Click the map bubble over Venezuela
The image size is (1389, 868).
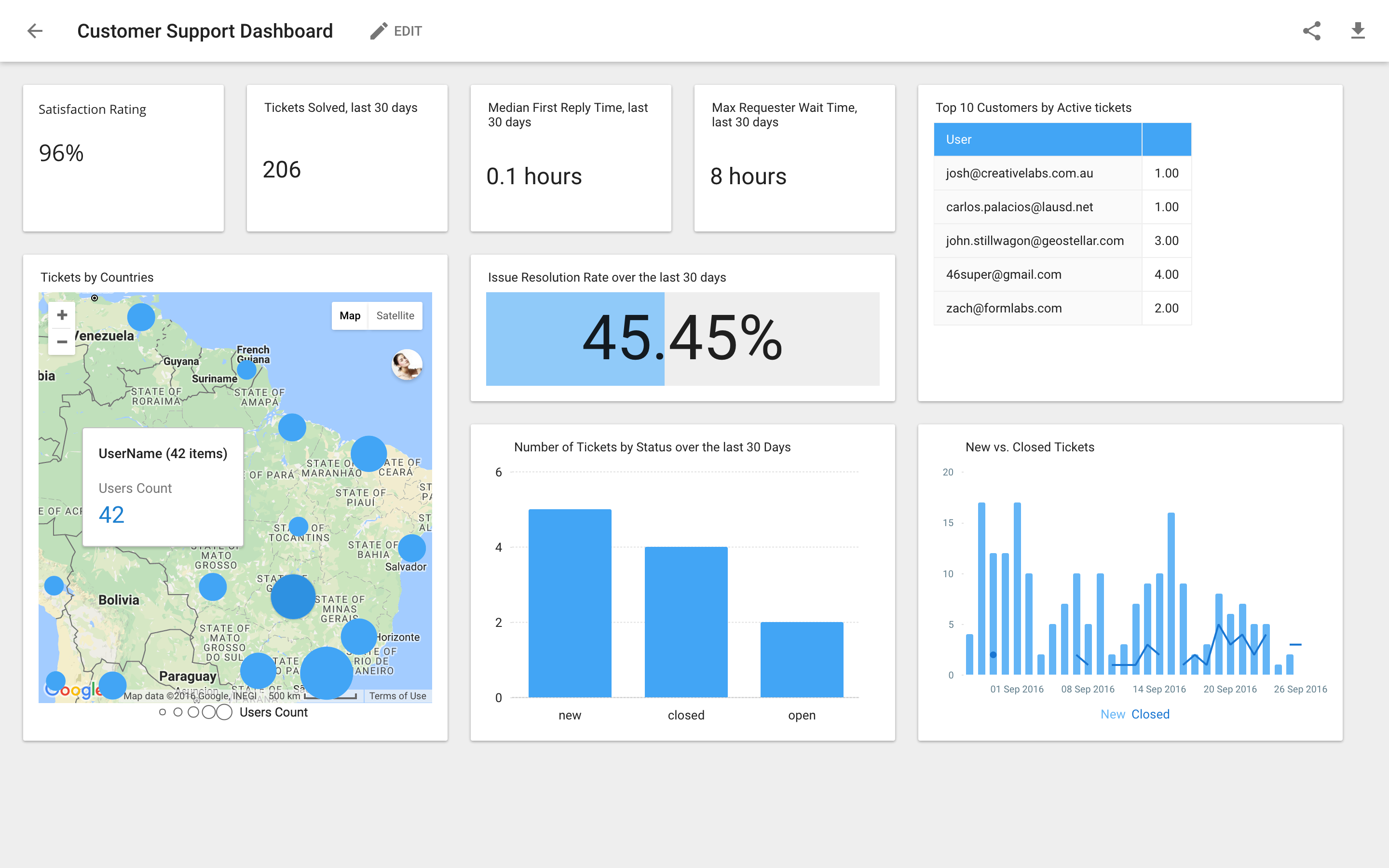pos(141,316)
